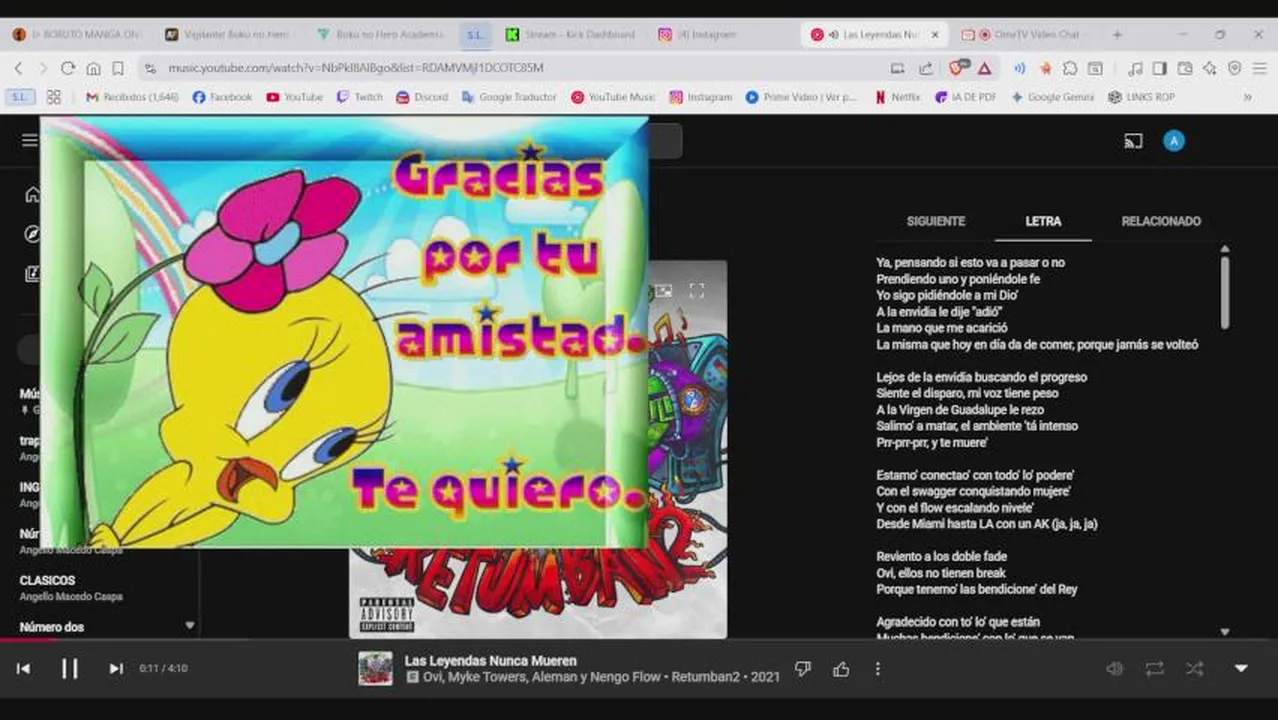Open the Prime Video bookmark
The width and height of the screenshot is (1278, 720).
802,97
